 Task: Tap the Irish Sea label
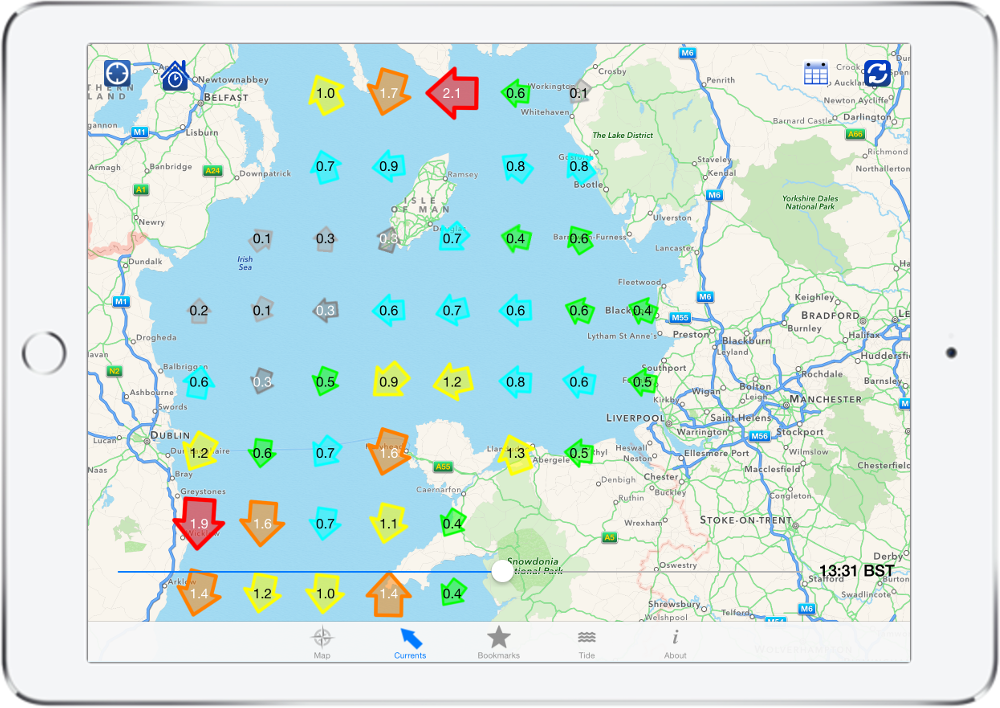pyautogui.click(x=245, y=263)
